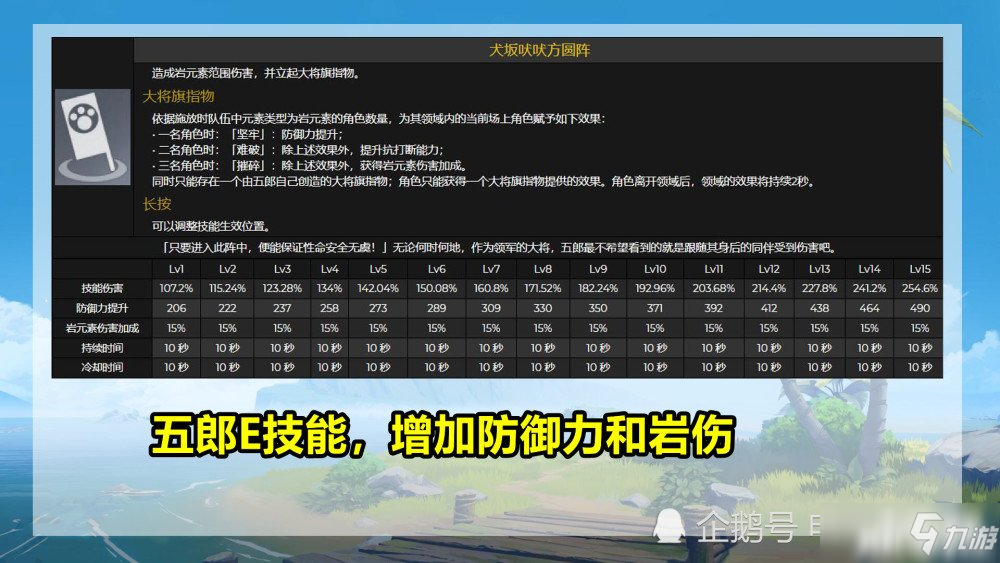Select the skill title 大坂吠吠方圆阵
This screenshot has width=1000, height=563.
540,50
